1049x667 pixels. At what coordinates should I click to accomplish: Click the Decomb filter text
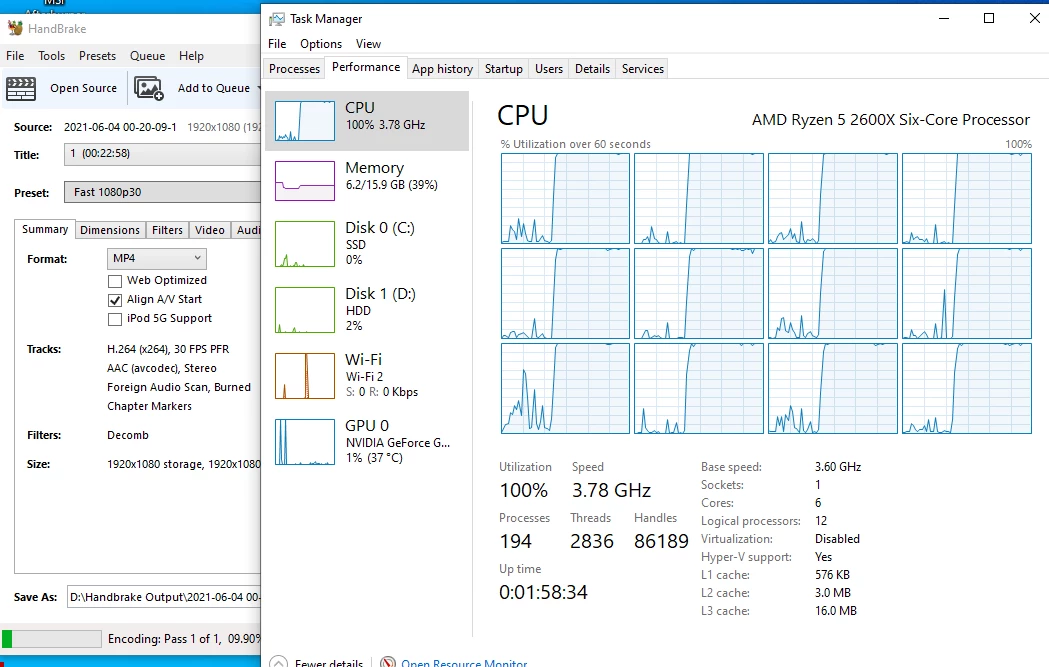[x=128, y=435]
